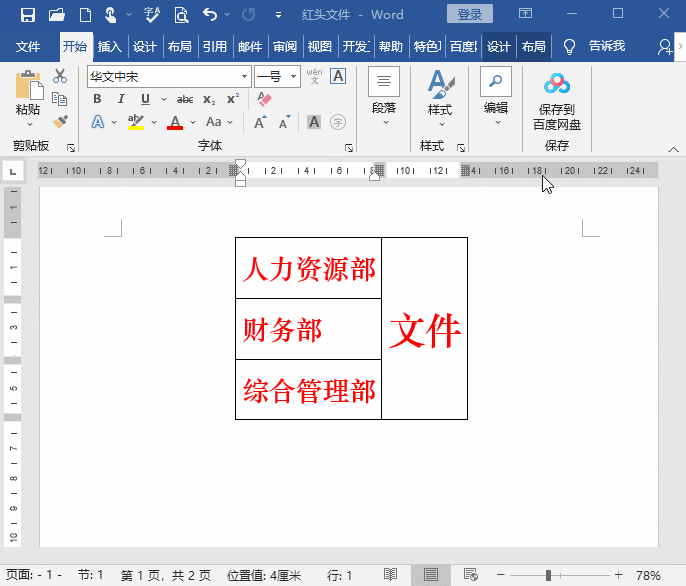Switch to the 帮助 Help tab
Image resolution: width=686 pixels, height=586 pixels.
click(391, 46)
